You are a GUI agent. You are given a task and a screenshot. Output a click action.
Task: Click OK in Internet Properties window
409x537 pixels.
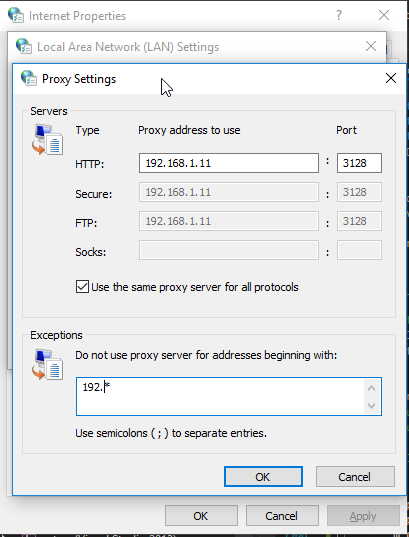tap(201, 515)
